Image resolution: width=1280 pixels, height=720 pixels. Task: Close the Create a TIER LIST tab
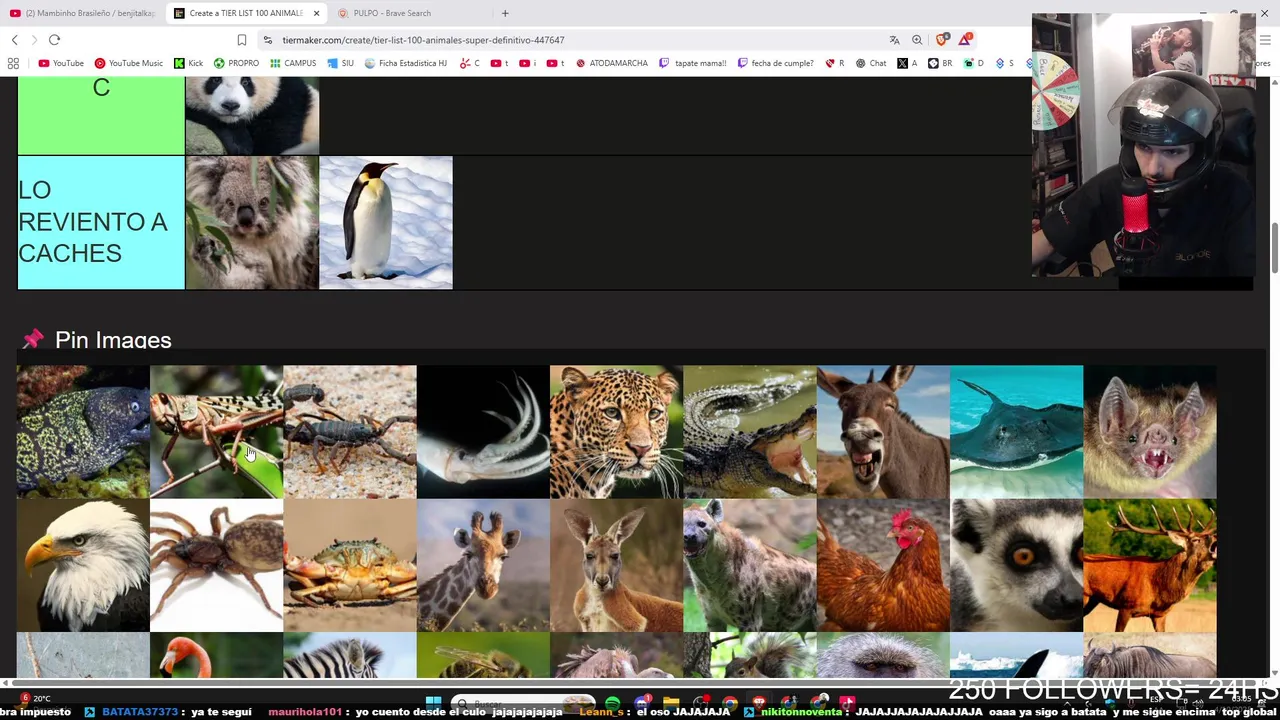[316, 13]
